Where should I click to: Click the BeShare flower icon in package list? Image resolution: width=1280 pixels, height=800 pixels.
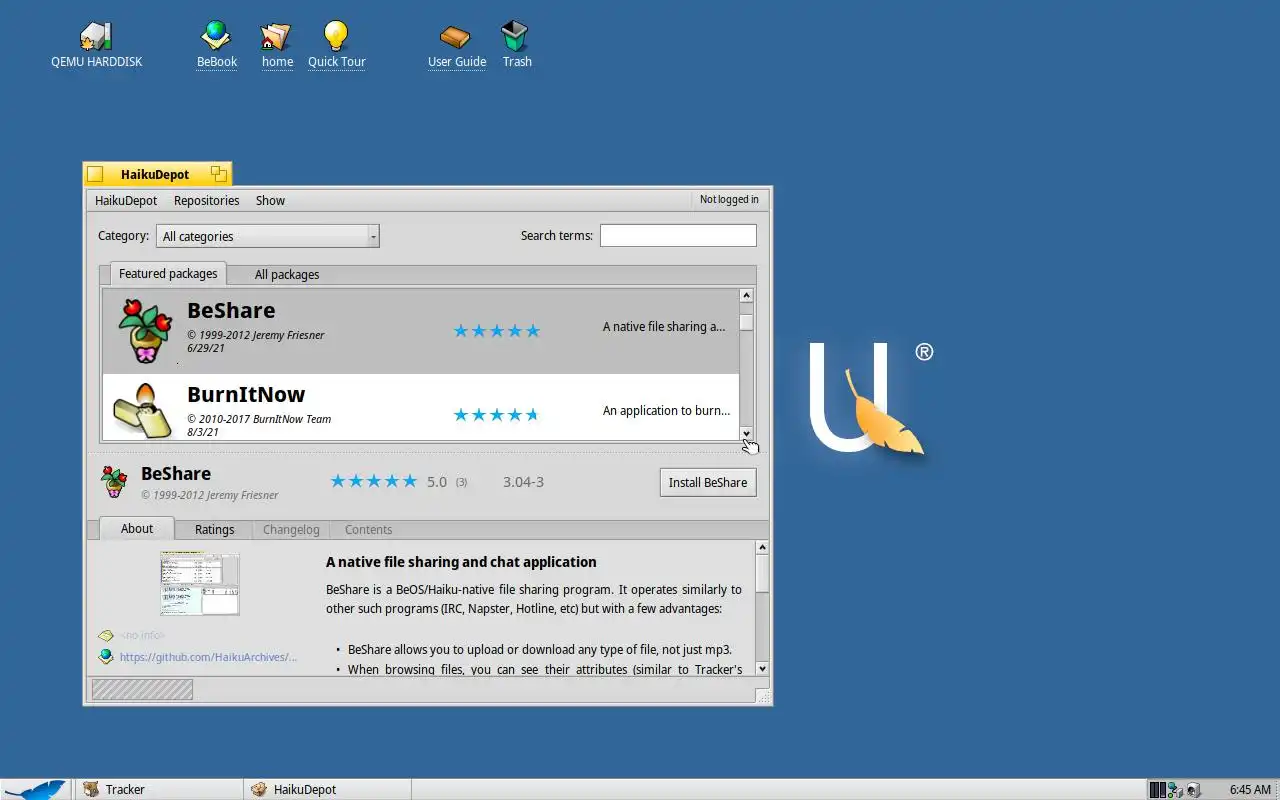point(145,330)
